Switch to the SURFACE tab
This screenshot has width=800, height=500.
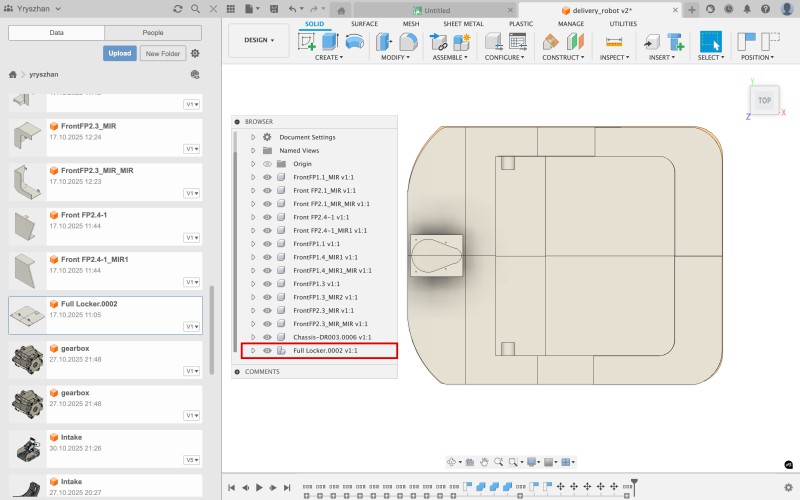(364, 23)
